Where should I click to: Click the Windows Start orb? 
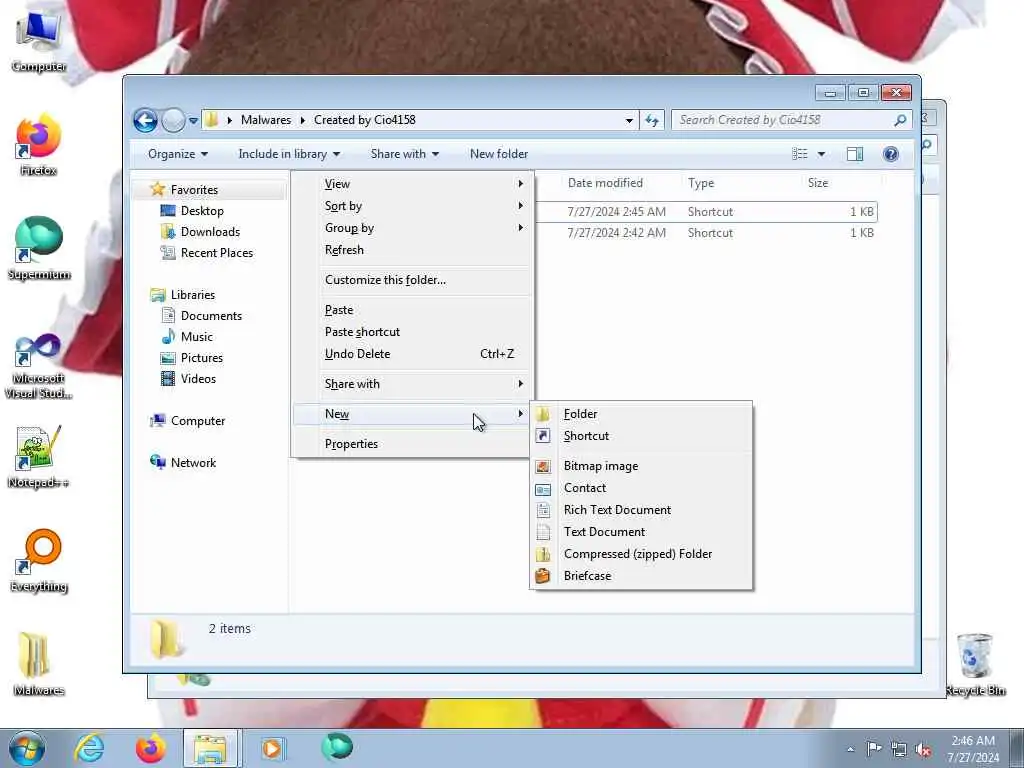tap(27, 748)
